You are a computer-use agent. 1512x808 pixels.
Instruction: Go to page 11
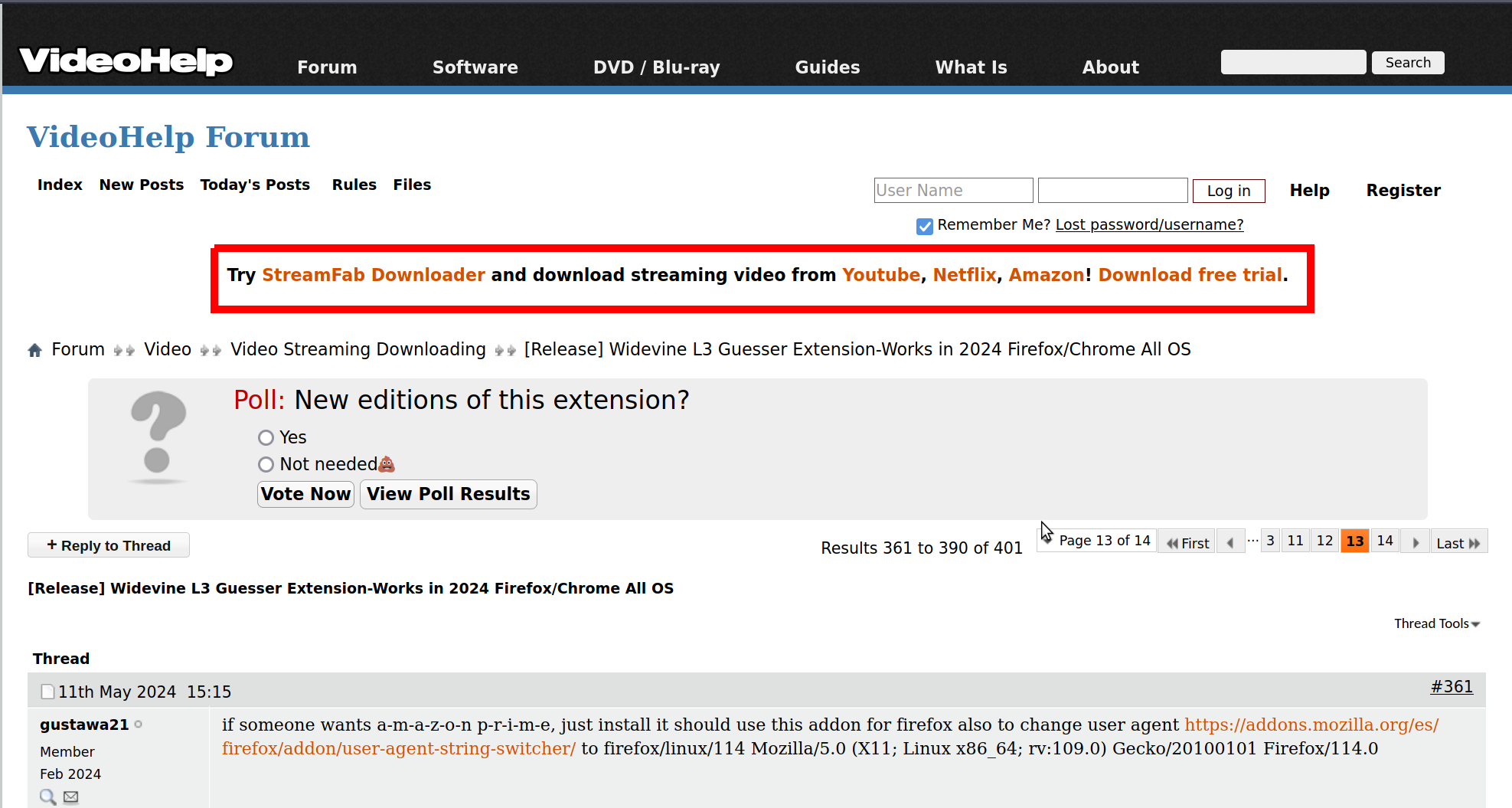click(x=1295, y=541)
